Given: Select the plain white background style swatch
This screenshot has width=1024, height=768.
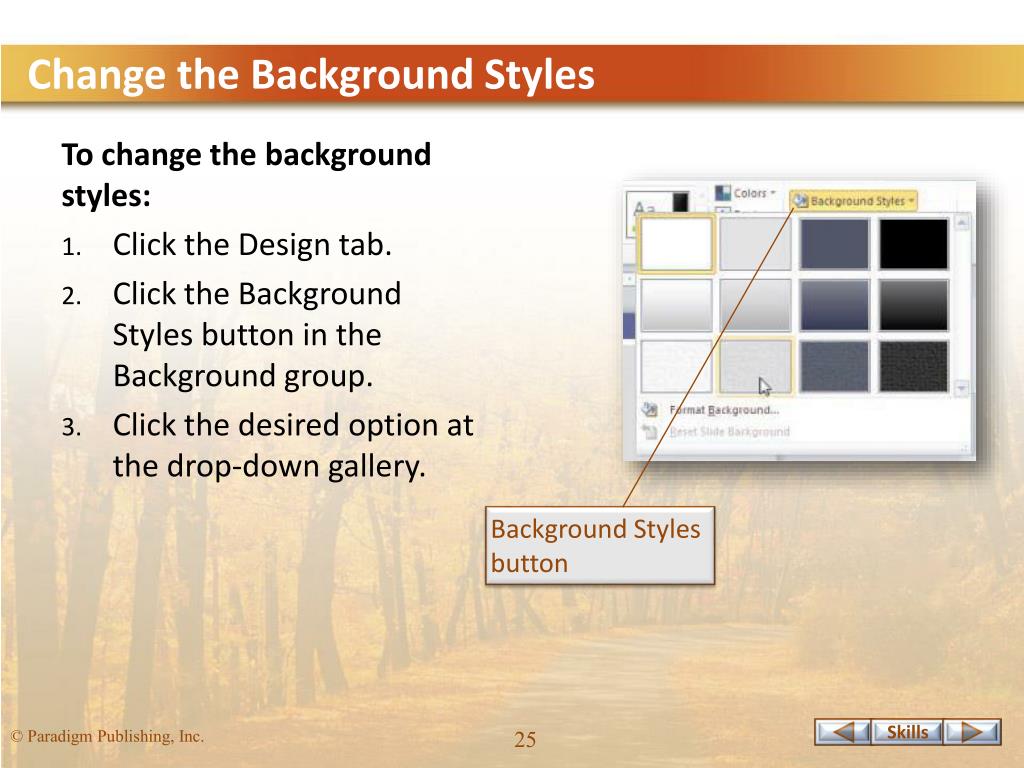Looking at the screenshot, I should 676,244.
